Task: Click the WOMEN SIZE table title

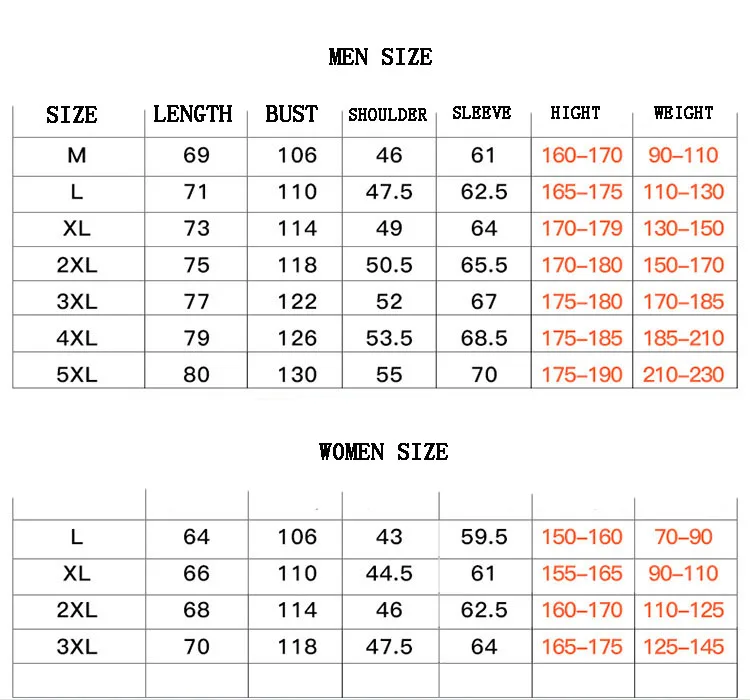Action: [x=383, y=452]
